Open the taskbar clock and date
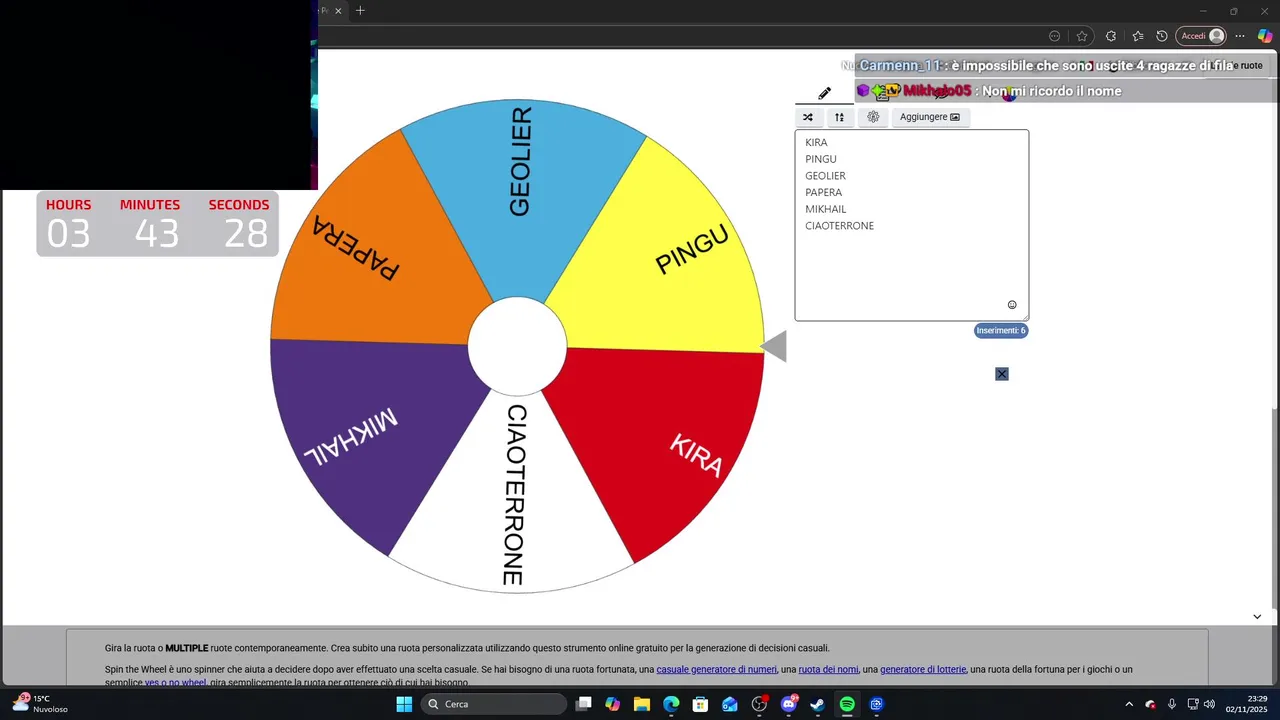1280x720 pixels. click(x=1246, y=704)
